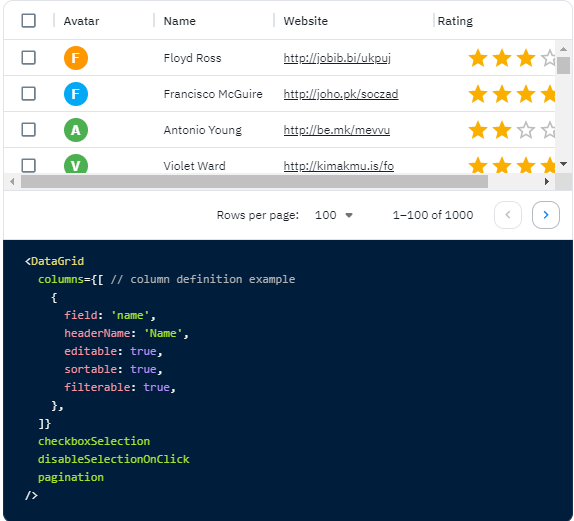Click Francisco McGuire's blue F avatar
Viewport: 574px width, 521px height.
click(76, 94)
